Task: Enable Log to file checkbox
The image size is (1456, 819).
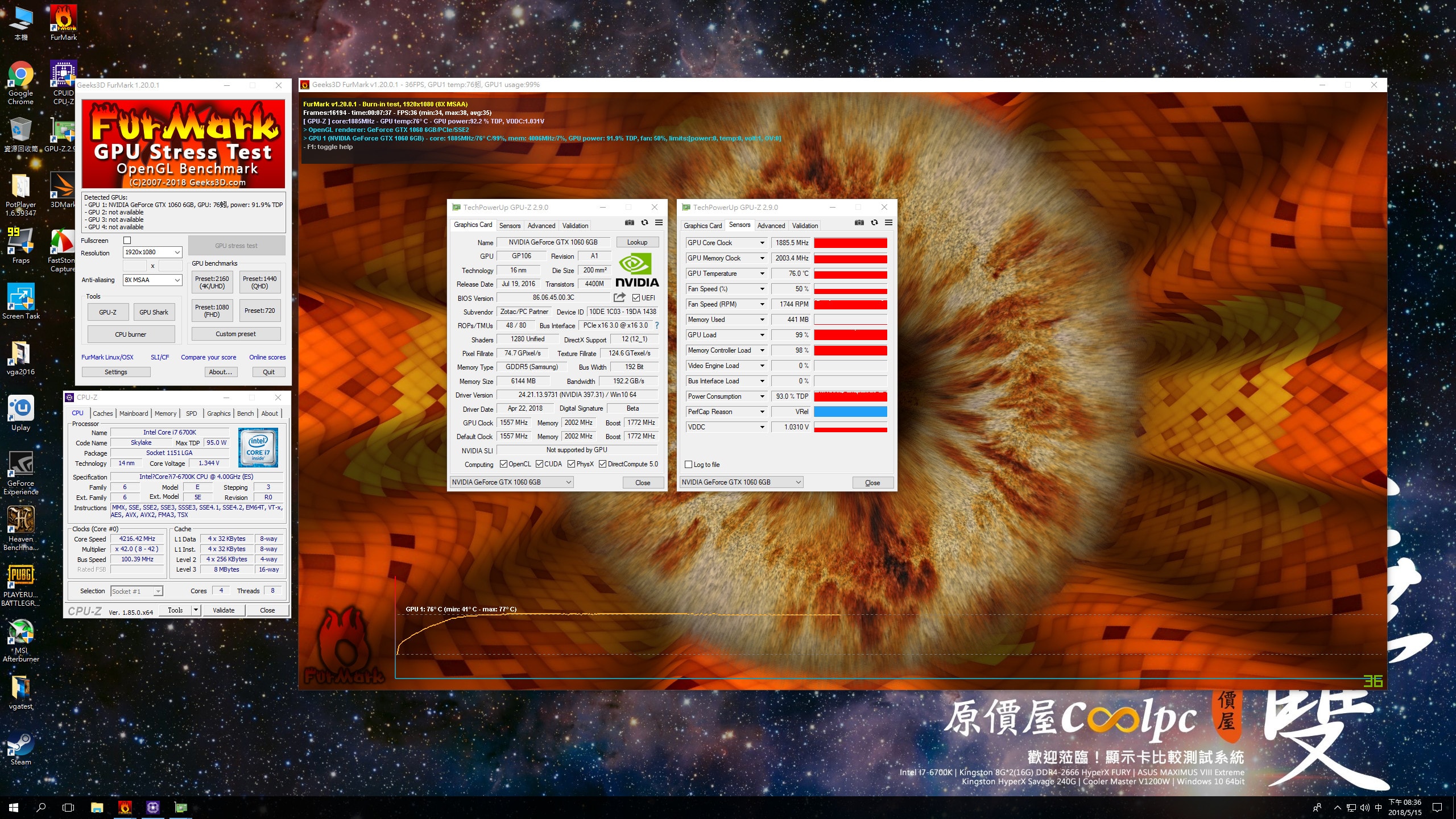Action: [688, 465]
